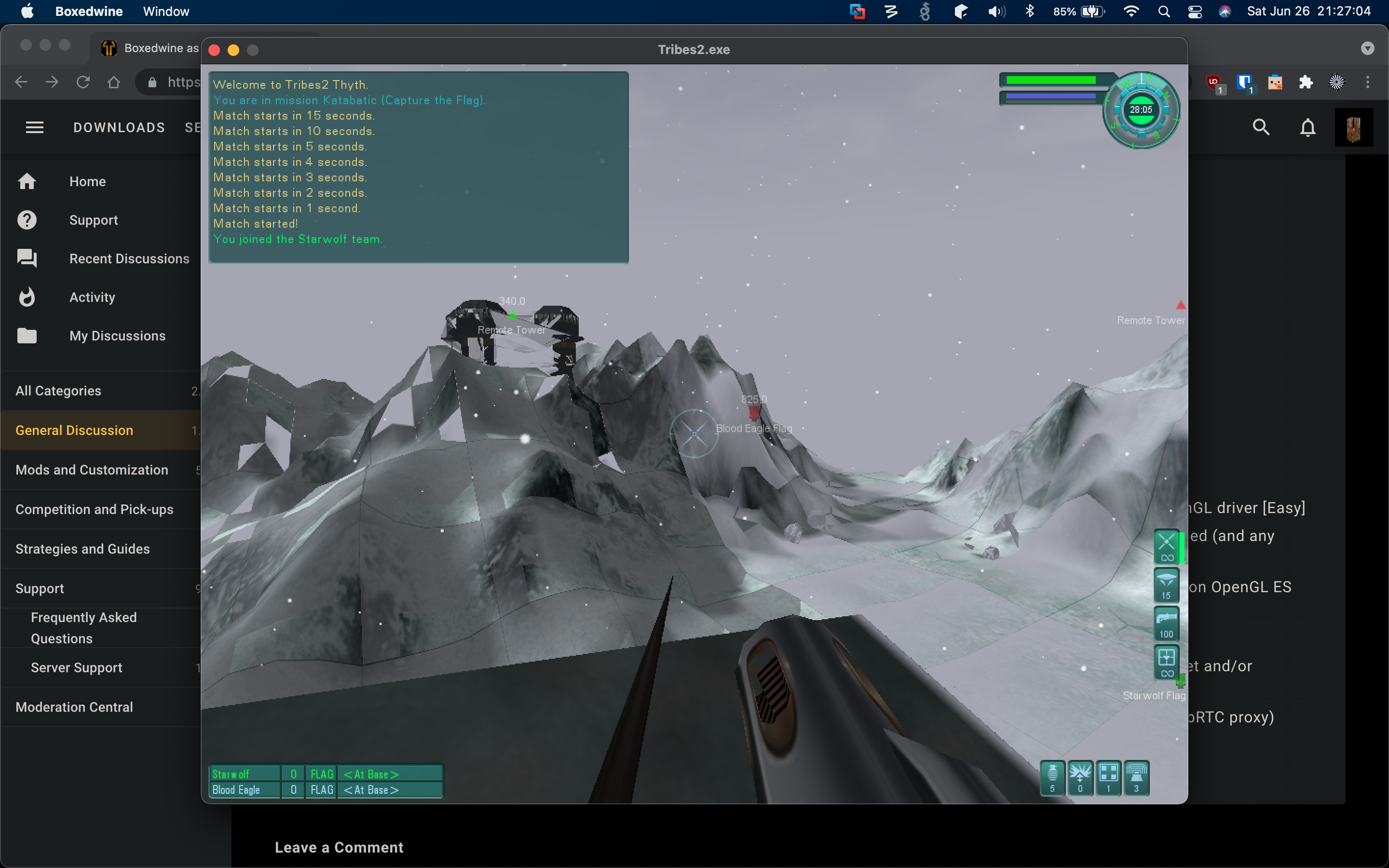Click the blue energy bar in HUD
This screenshot has height=868, width=1389.
(x=1051, y=96)
